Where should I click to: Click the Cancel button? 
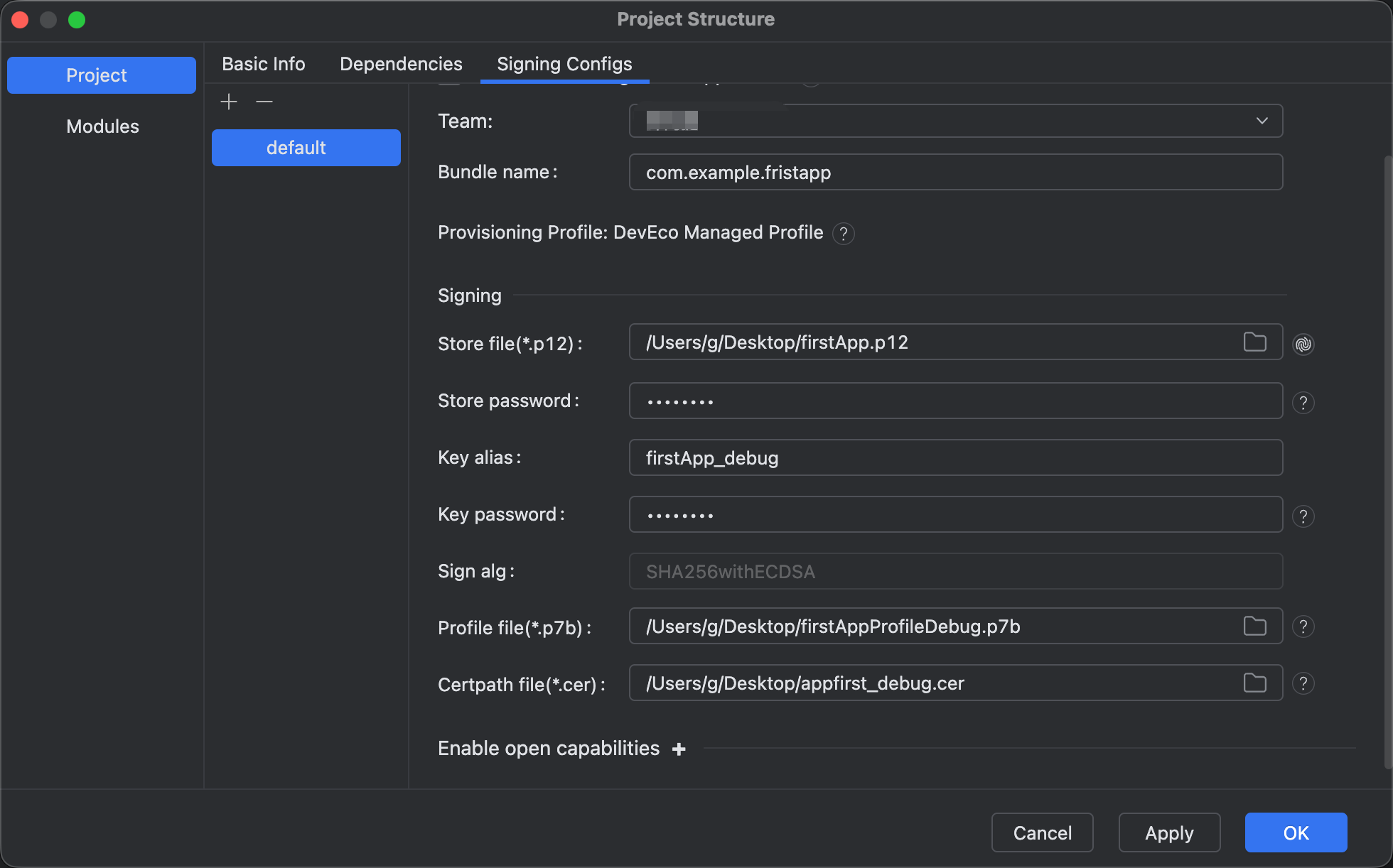1042,832
